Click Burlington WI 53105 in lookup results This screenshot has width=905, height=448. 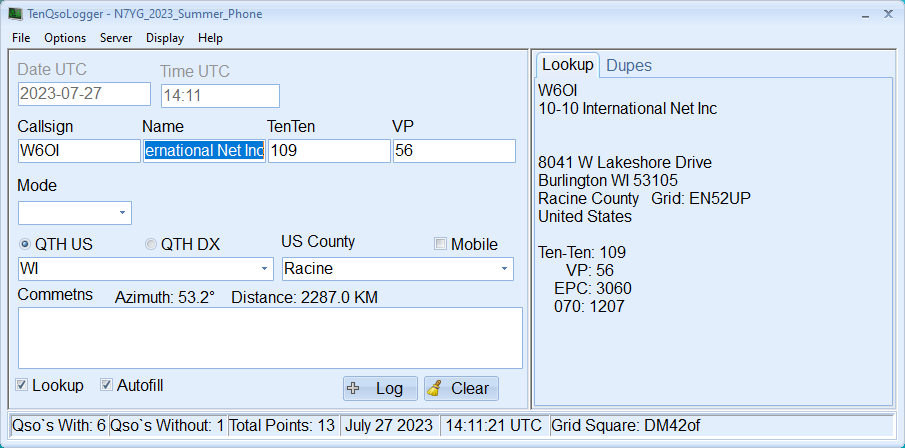tap(608, 181)
